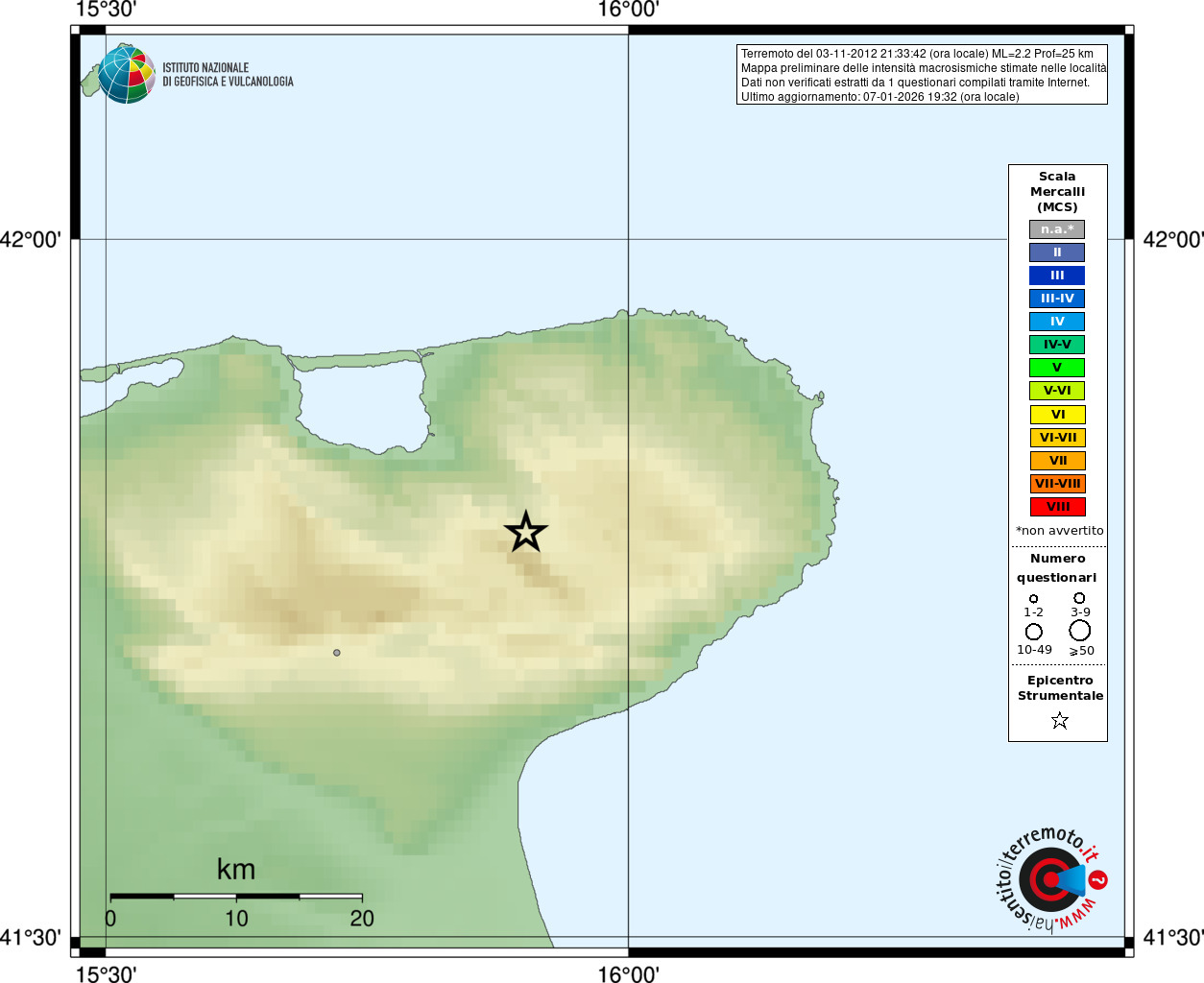Click the V-VI legend swatch
Image resolution: width=1204 pixels, height=983 pixels.
1057,391
